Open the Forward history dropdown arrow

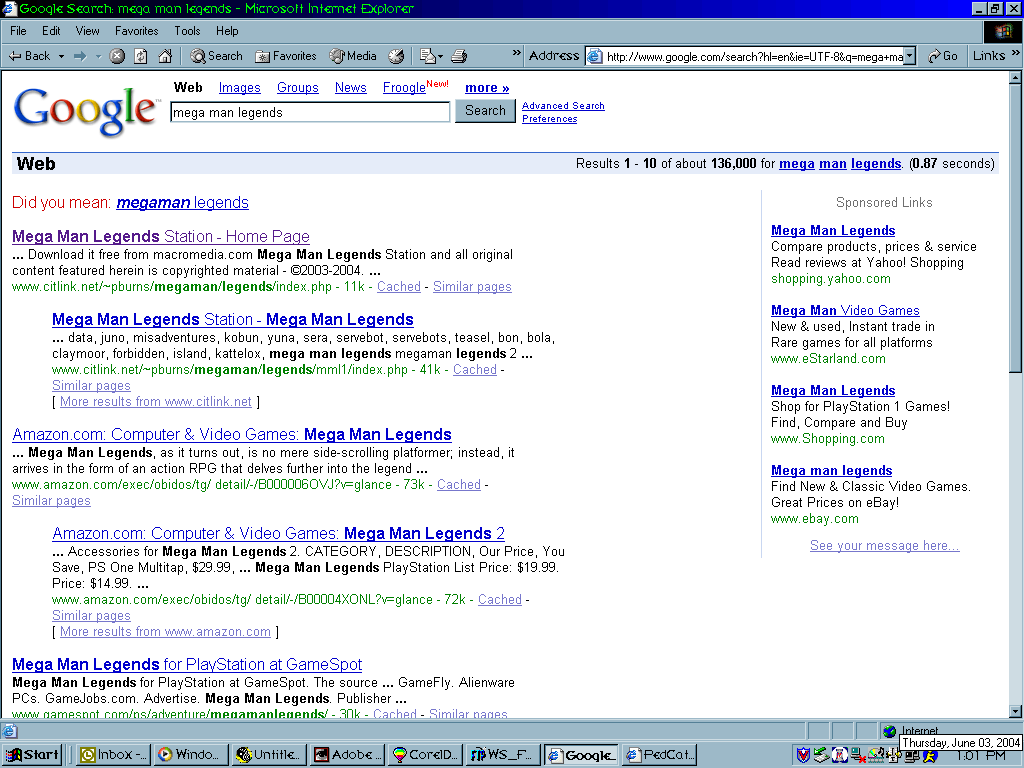(98, 56)
